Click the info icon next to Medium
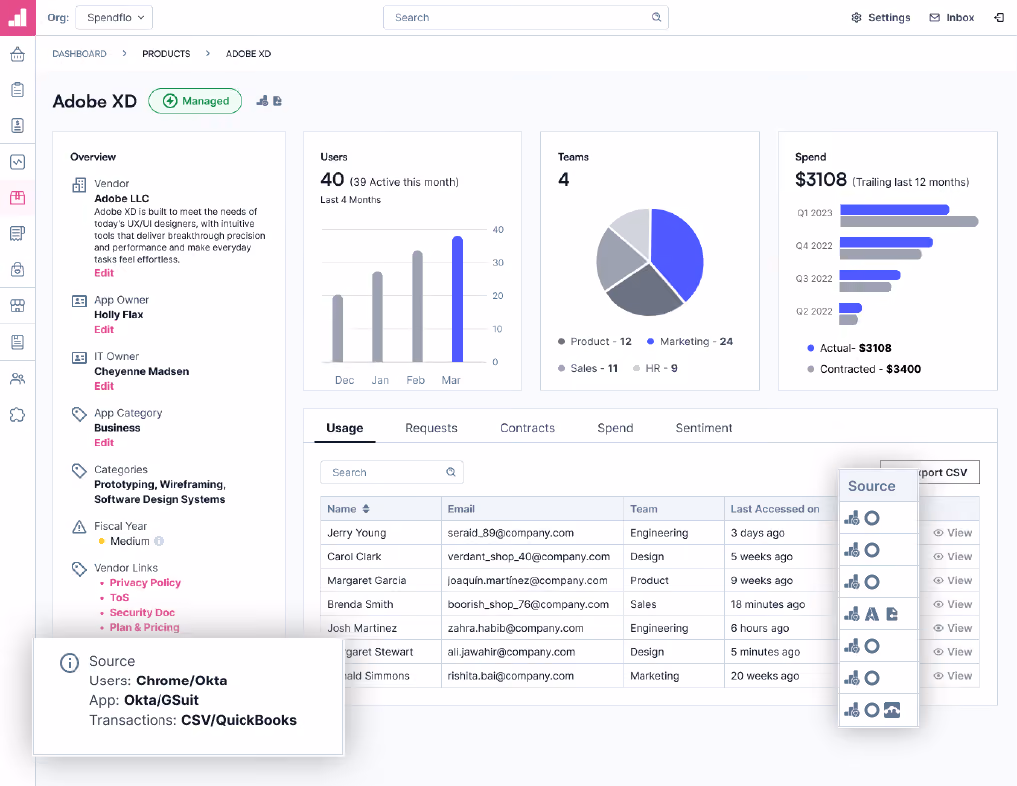 point(159,541)
